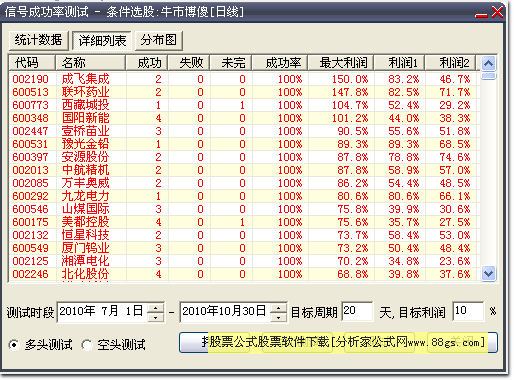Select the 豫光金铅 row
Screen dimensions: 514x380
[x=244, y=144]
